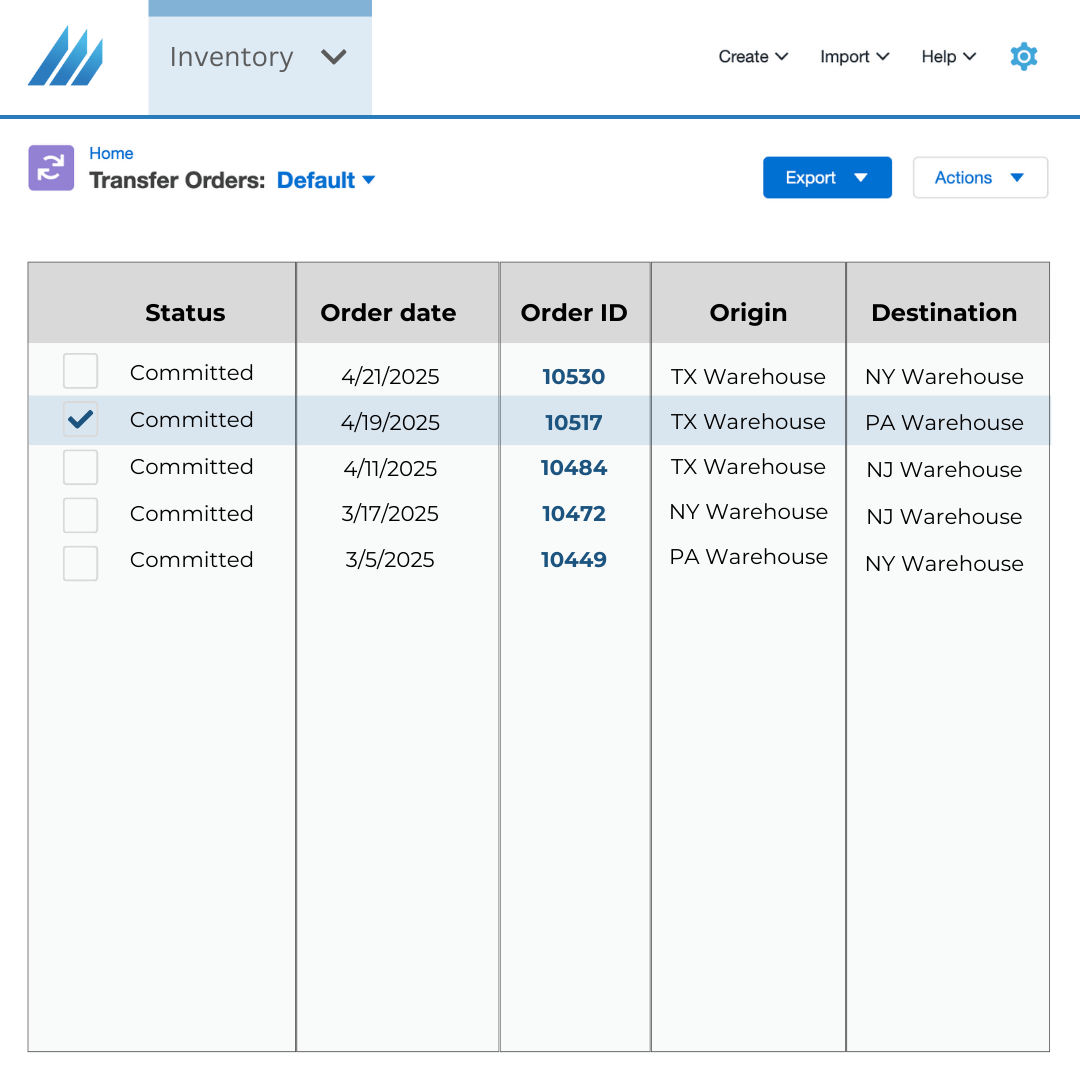
Task: Mark the checkbox for order 10449
Action: pyautogui.click(x=80, y=563)
